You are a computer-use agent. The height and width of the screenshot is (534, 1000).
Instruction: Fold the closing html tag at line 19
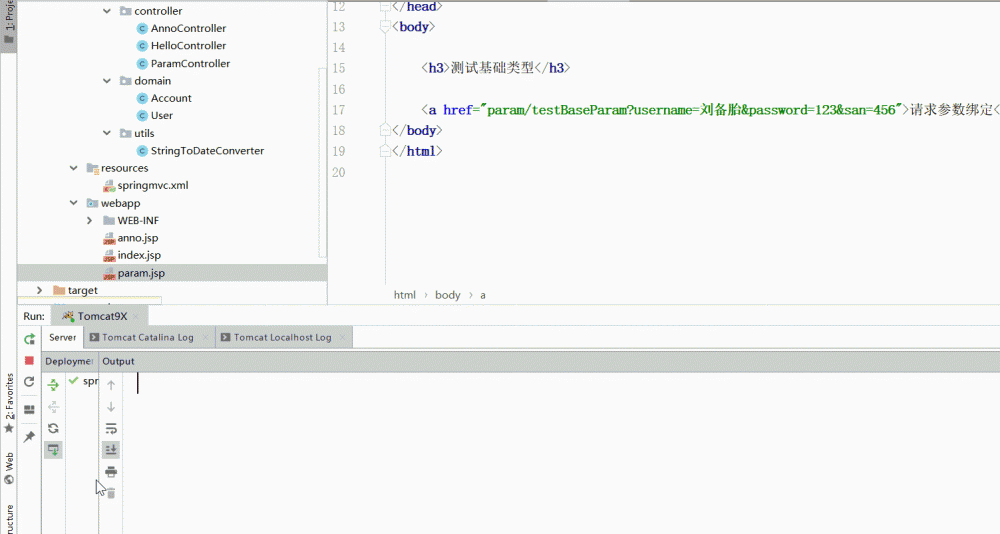tap(385, 151)
